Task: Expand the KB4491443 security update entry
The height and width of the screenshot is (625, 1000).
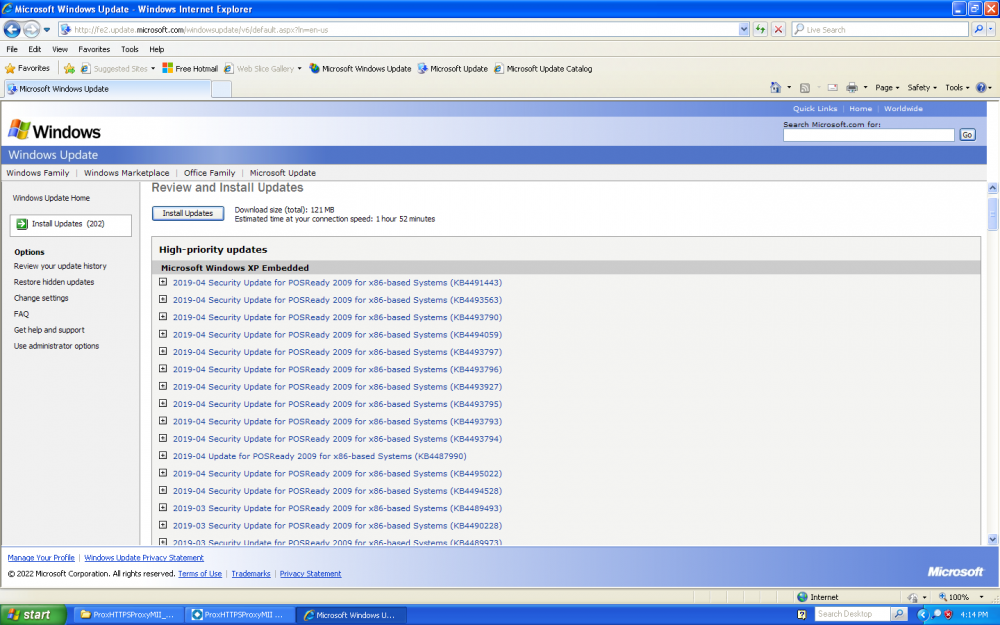Action: click(163, 283)
